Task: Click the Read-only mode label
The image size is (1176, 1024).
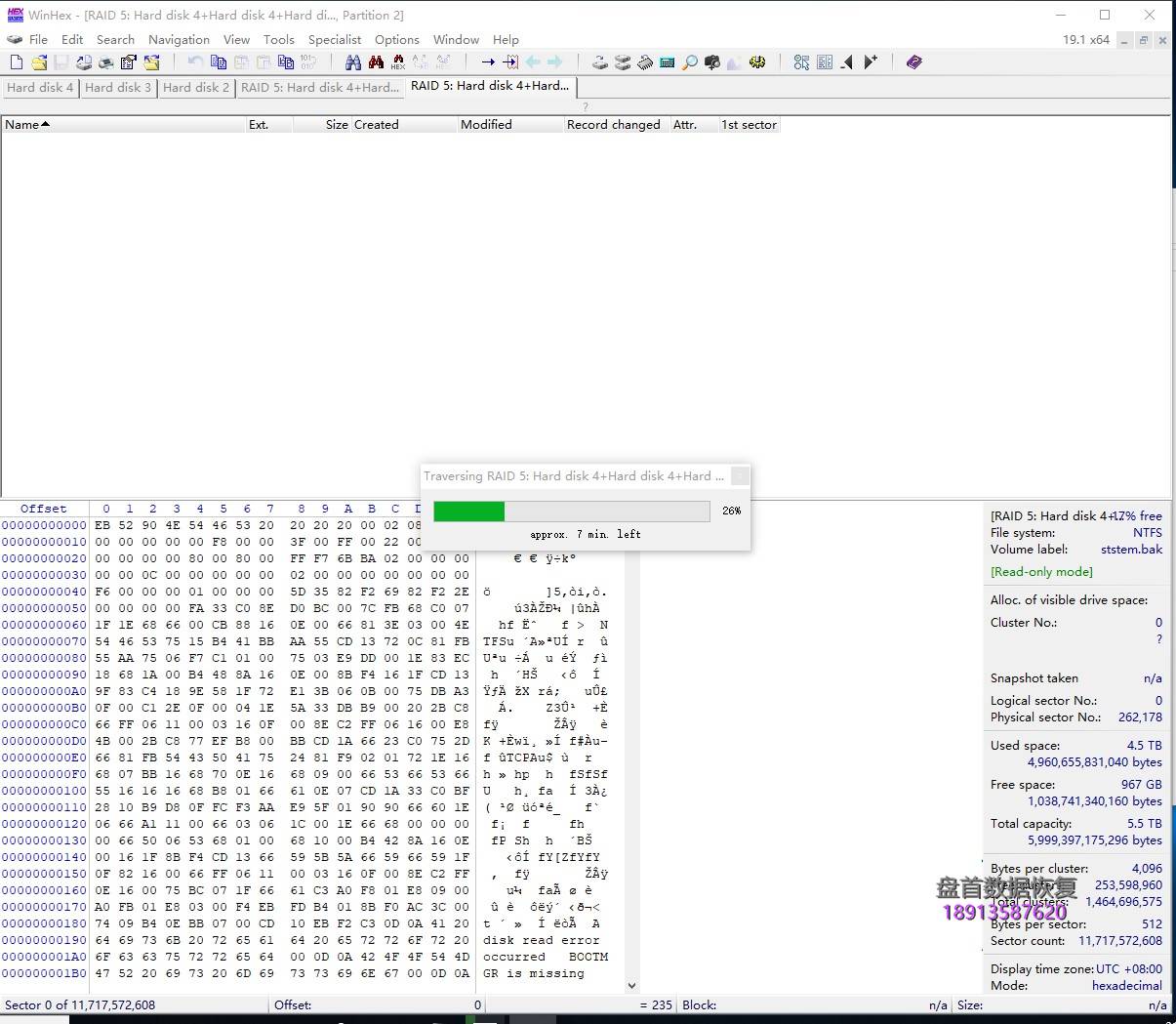Action: [1041, 572]
